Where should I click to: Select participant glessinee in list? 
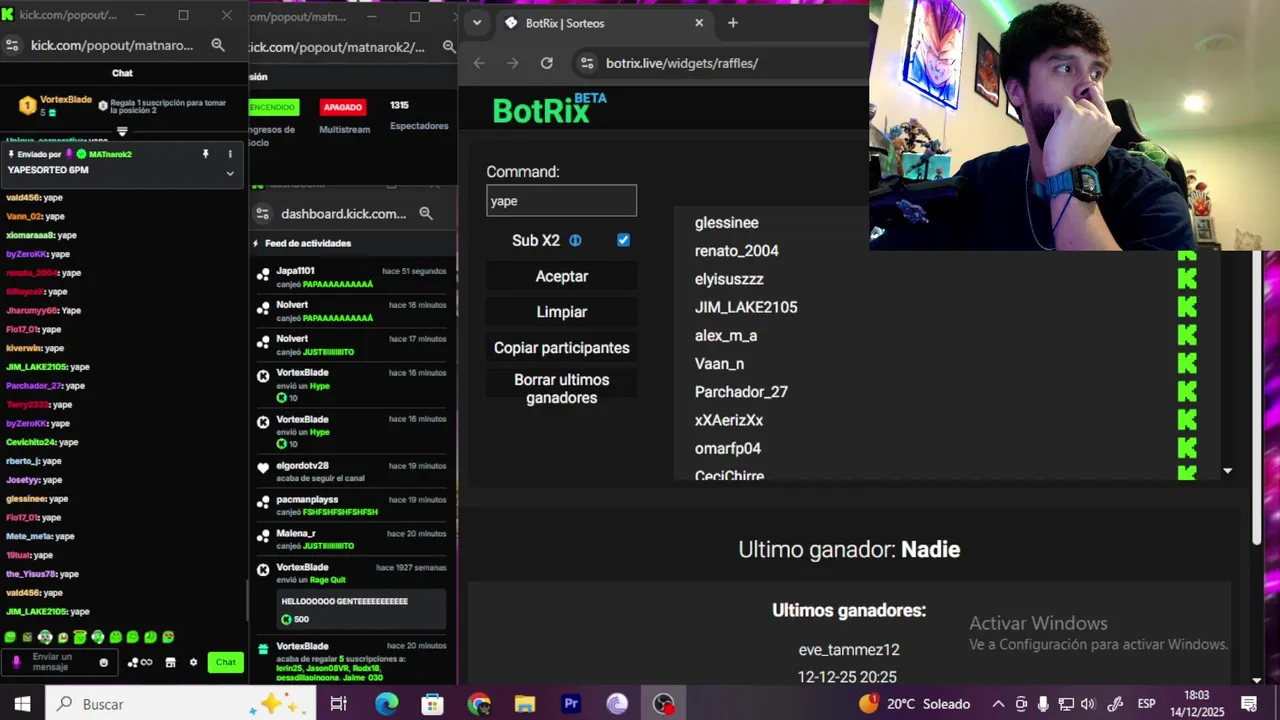(726, 223)
